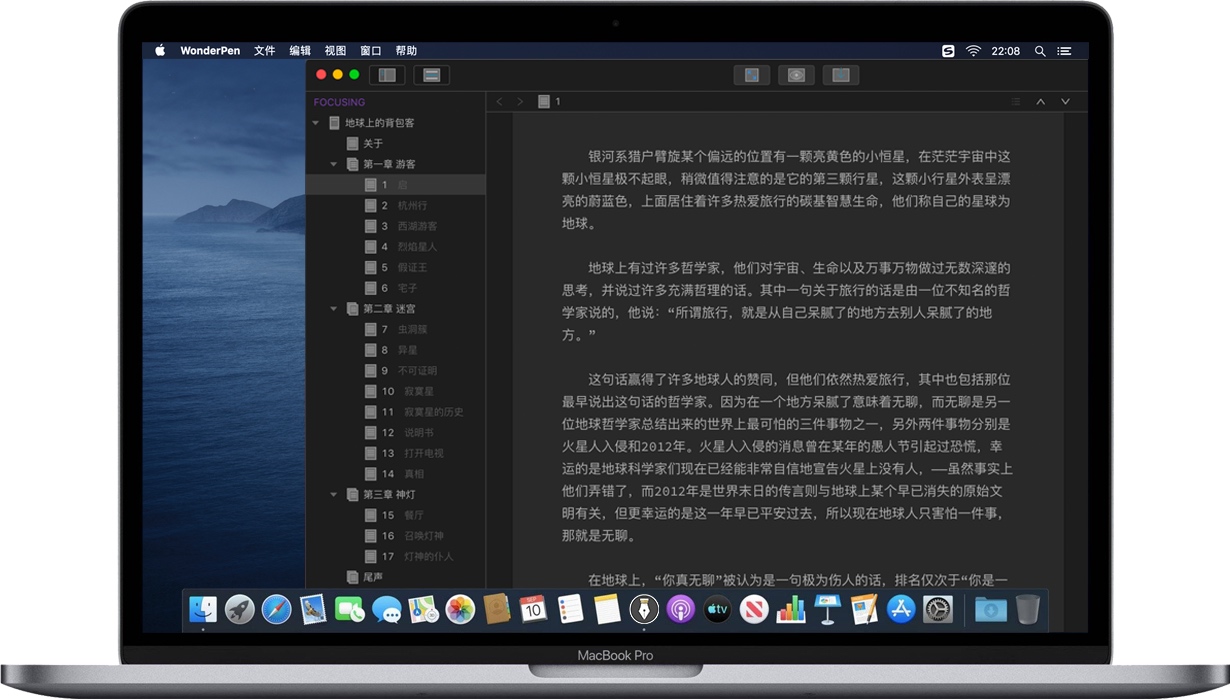Open the table-of-contents icon above editor

click(x=1014, y=101)
